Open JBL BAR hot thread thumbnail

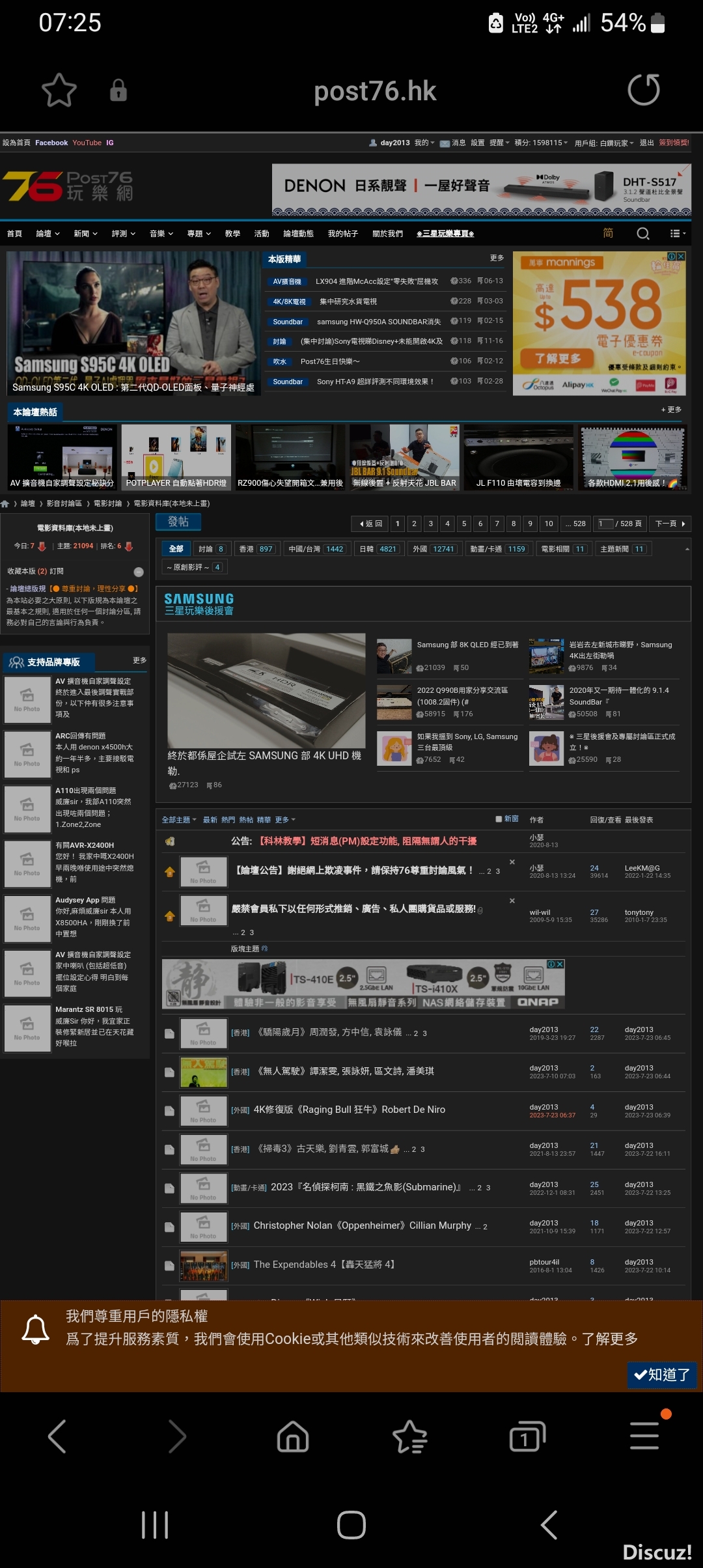click(404, 457)
